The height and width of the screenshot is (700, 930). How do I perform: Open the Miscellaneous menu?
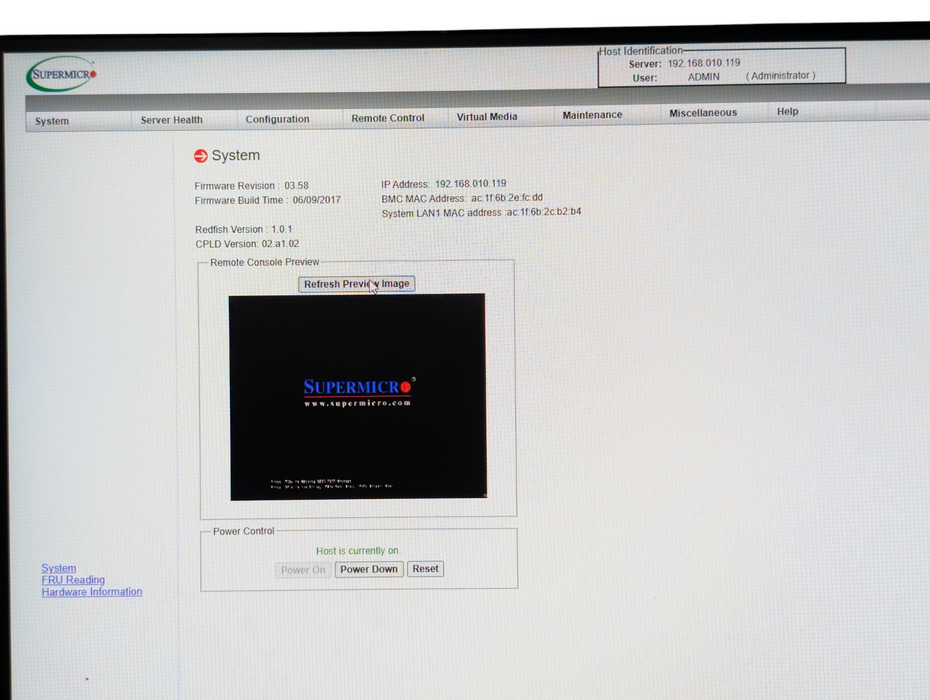click(703, 113)
